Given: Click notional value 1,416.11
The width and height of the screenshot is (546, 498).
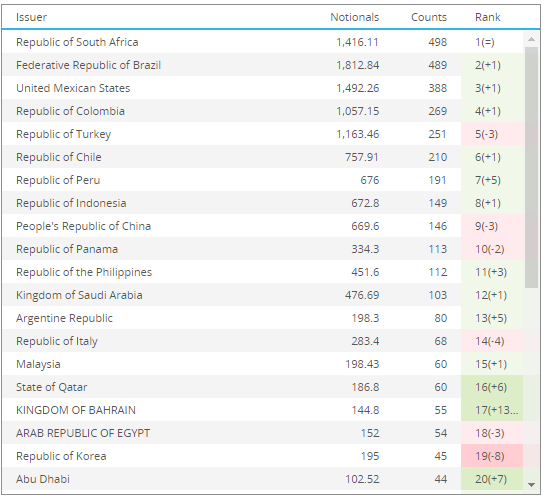Looking at the screenshot, I should (357, 42).
